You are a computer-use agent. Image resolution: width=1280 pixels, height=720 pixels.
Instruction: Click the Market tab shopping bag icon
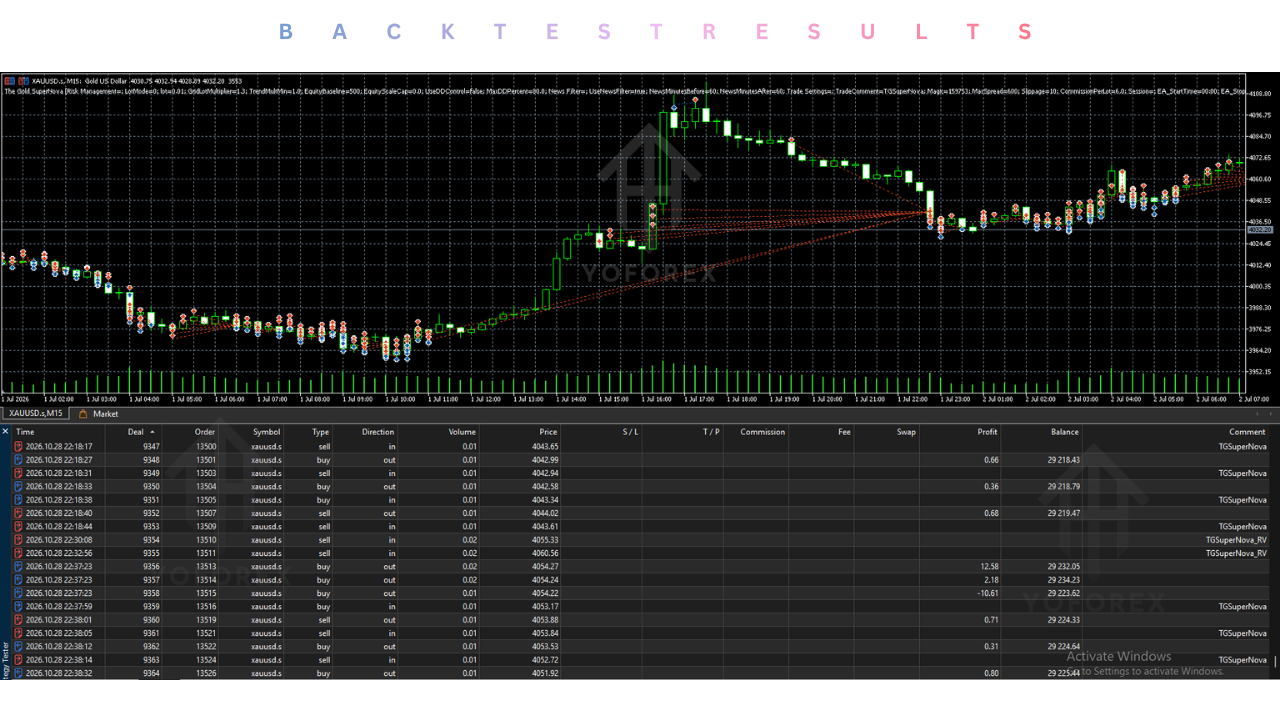83,413
